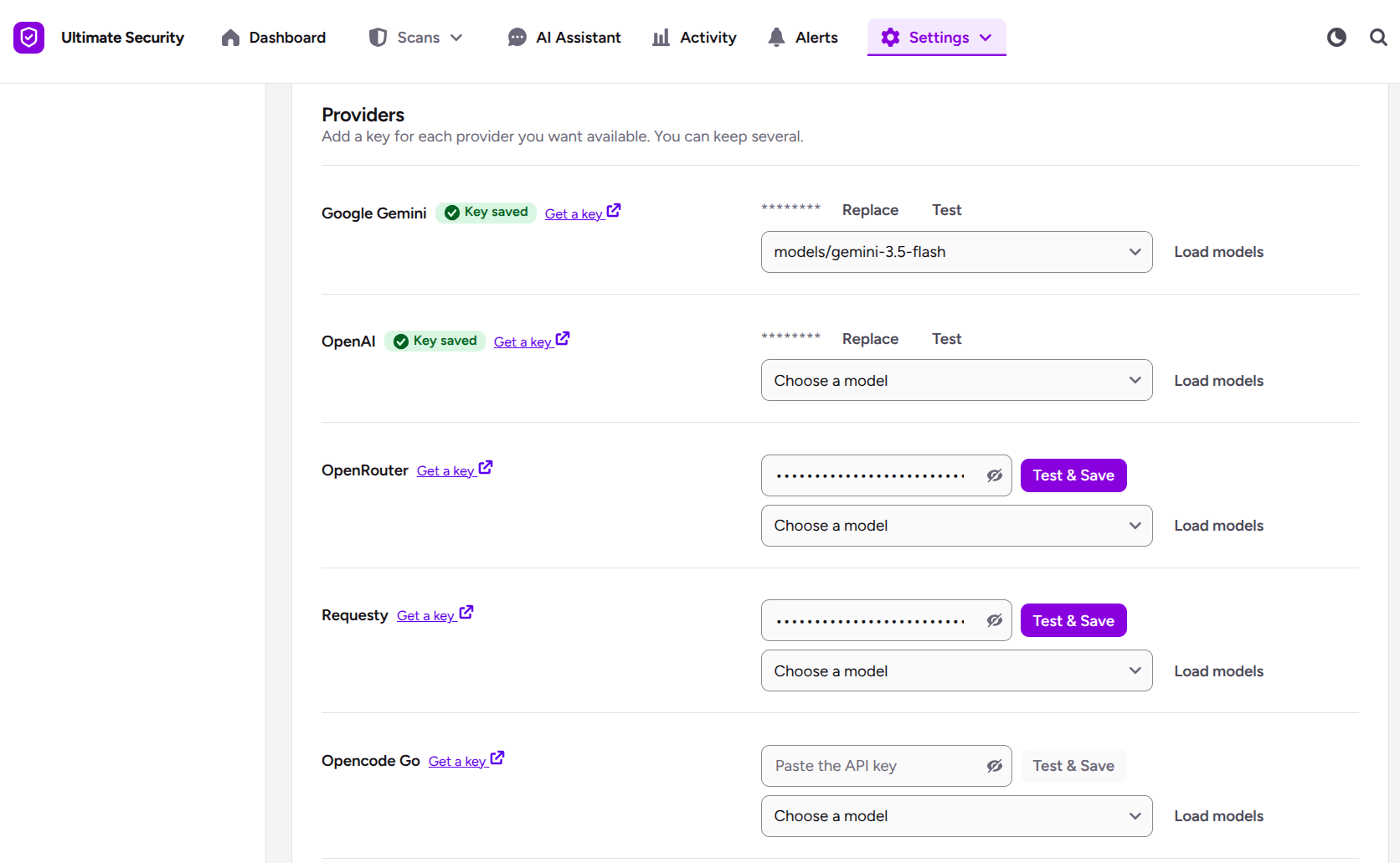Open Get a key link for Requesty
1400x863 pixels.
[x=435, y=615]
